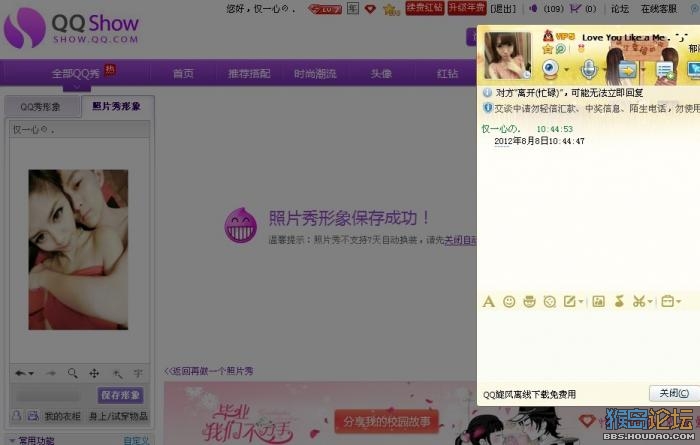Switch to the QQ秀形象 tab

pos(41,107)
